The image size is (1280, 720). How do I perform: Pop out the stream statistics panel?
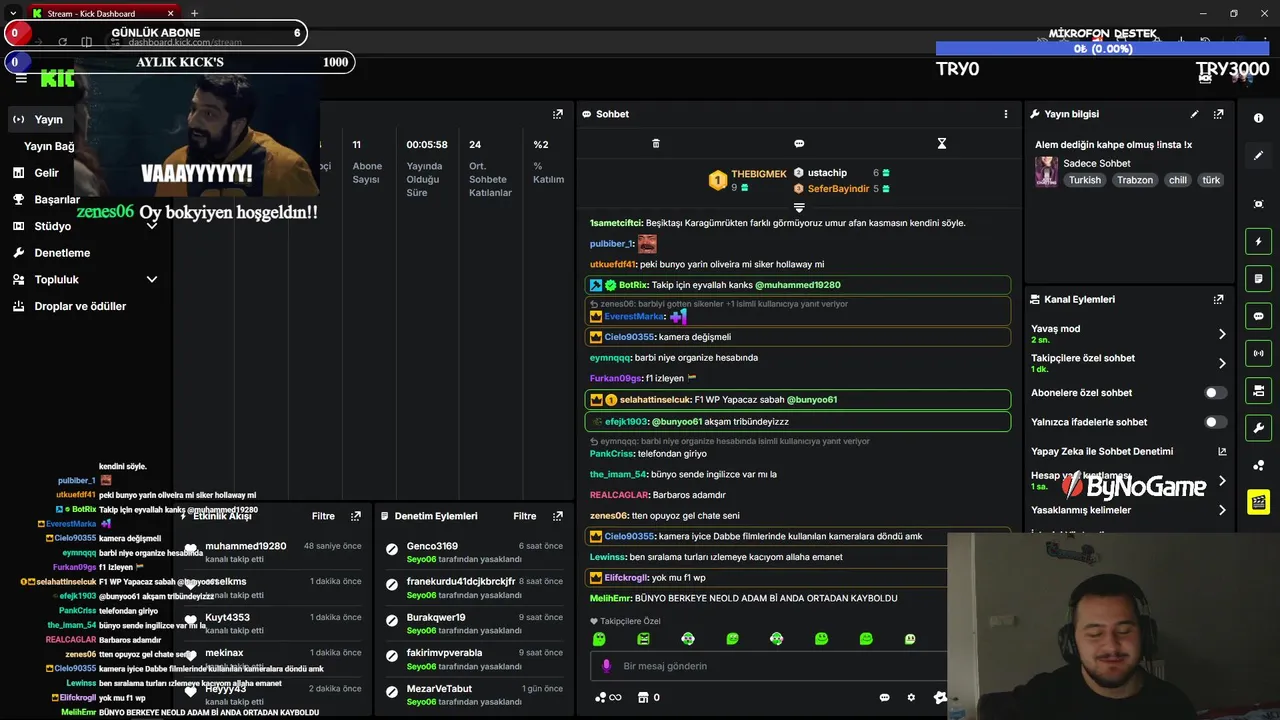558,114
